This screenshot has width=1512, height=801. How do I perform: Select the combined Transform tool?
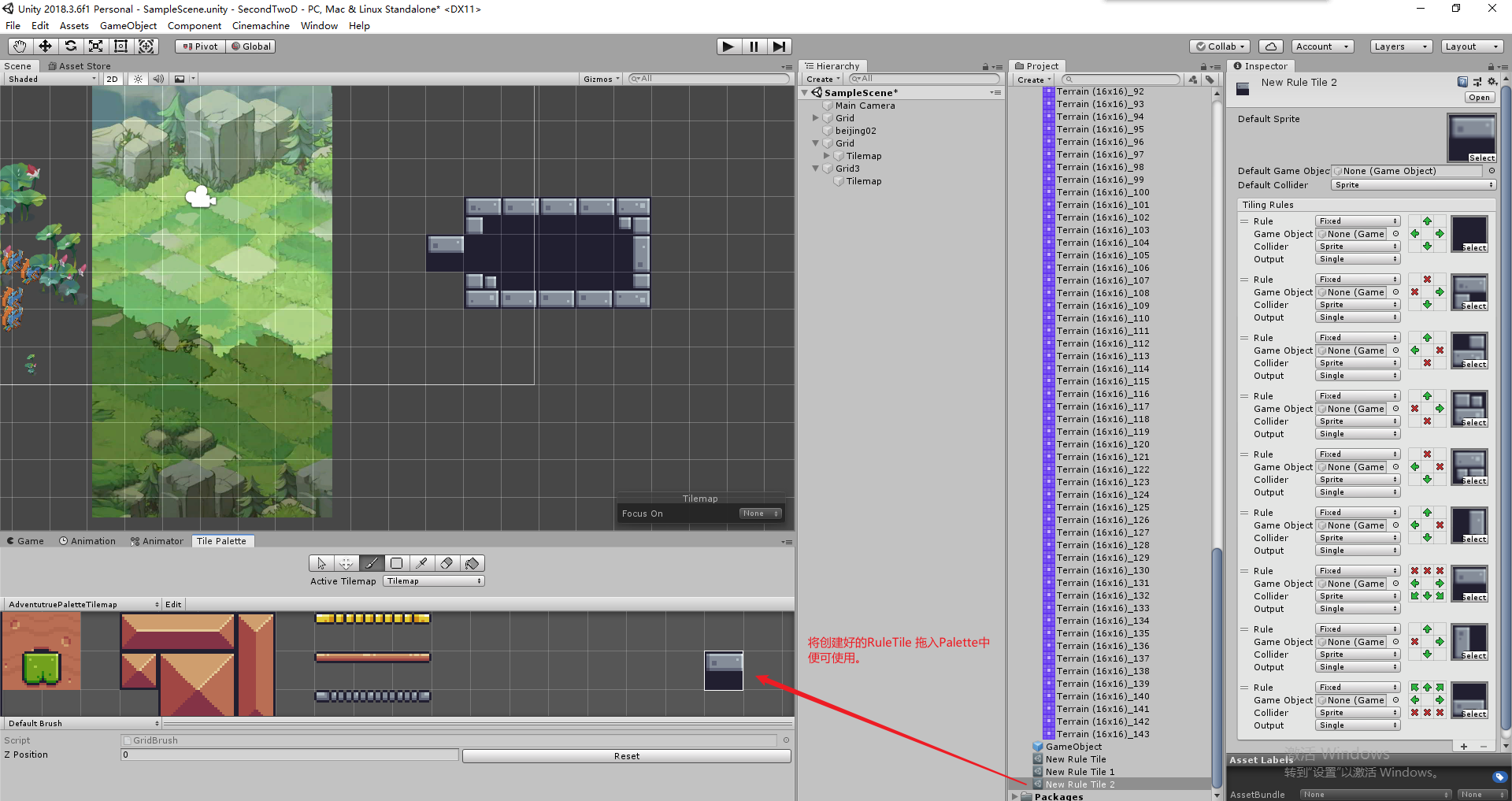point(146,46)
